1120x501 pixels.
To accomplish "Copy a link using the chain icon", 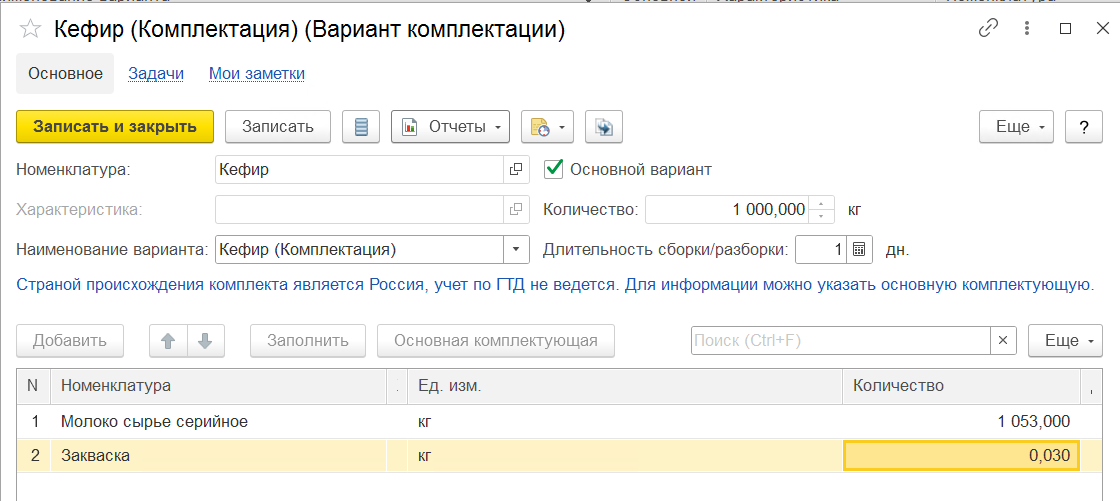I will (x=988, y=29).
